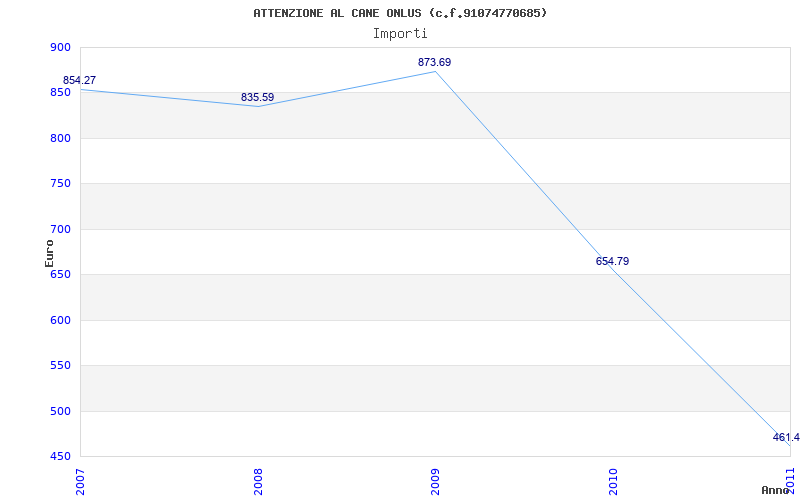Select the 2007 year tick label
The height and width of the screenshot is (500, 800).
coord(81,480)
